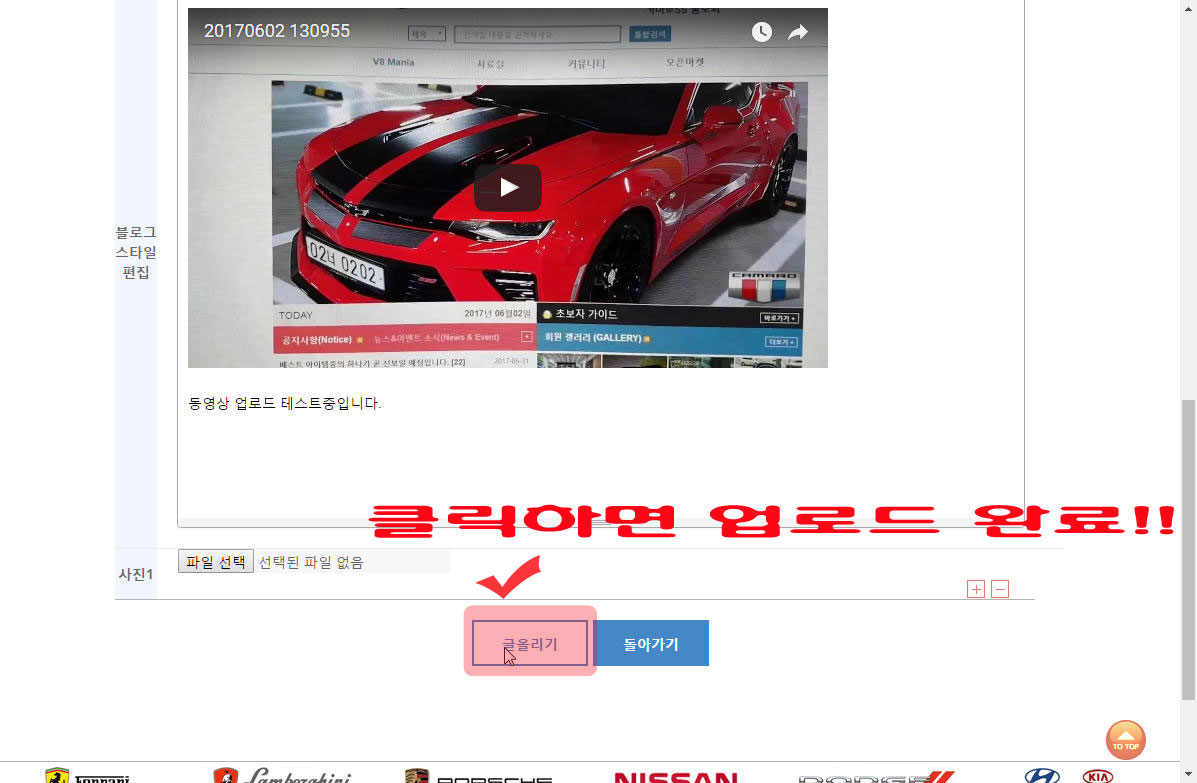Submit the post with 글올리기 button
Image resolution: width=1197 pixels, height=783 pixels.
(530, 643)
